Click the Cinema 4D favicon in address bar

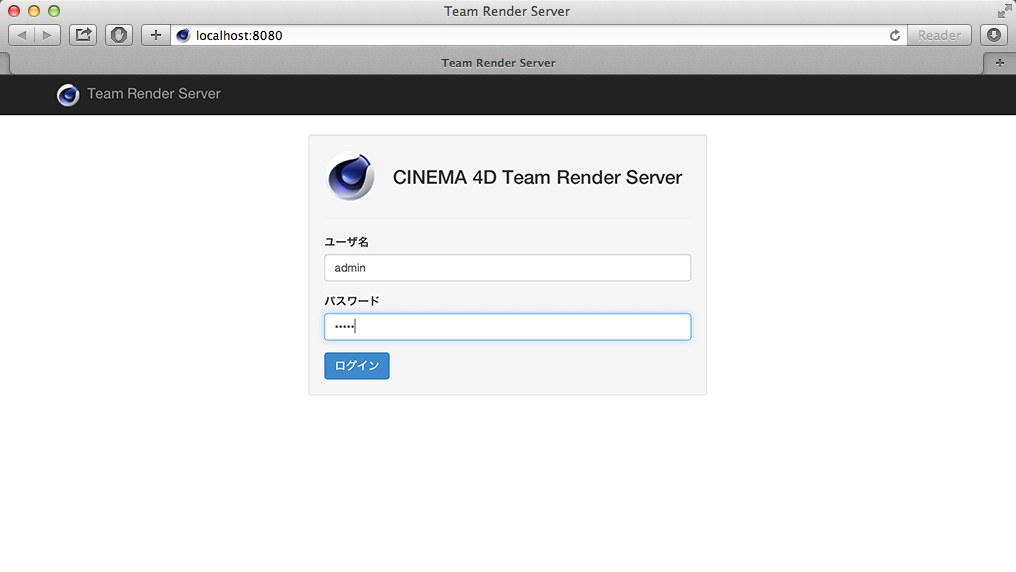pyautogui.click(x=183, y=36)
